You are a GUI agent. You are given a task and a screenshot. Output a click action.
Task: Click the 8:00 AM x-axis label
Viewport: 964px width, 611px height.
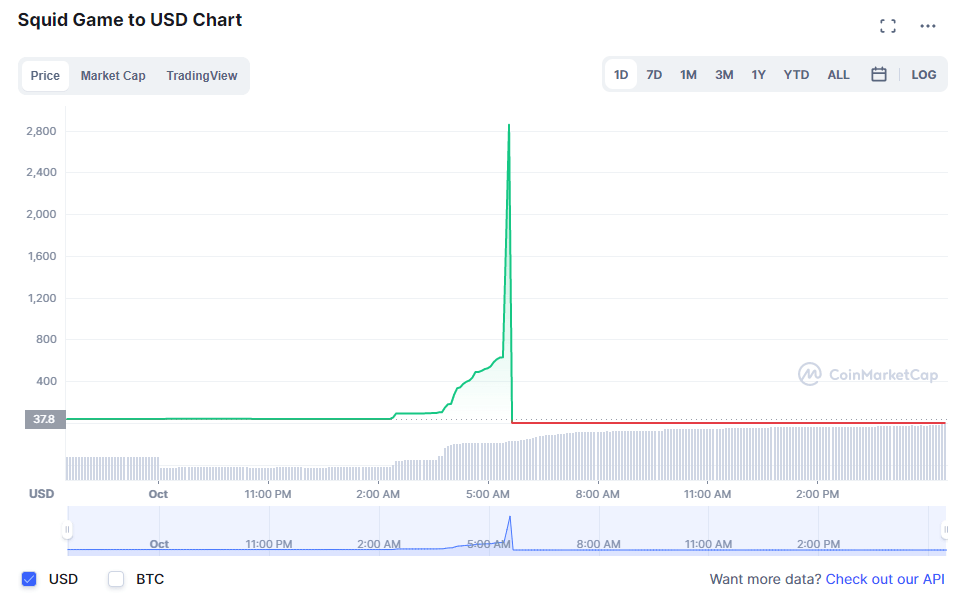tap(598, 494)
